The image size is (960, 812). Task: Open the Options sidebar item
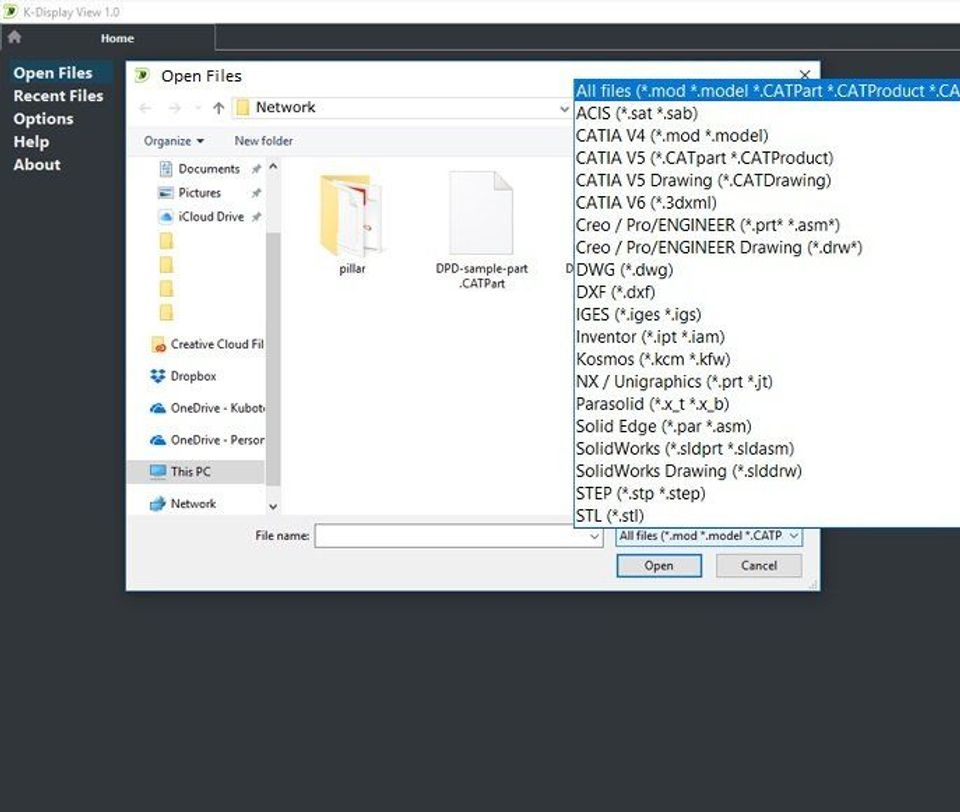[x=43, y=119]
